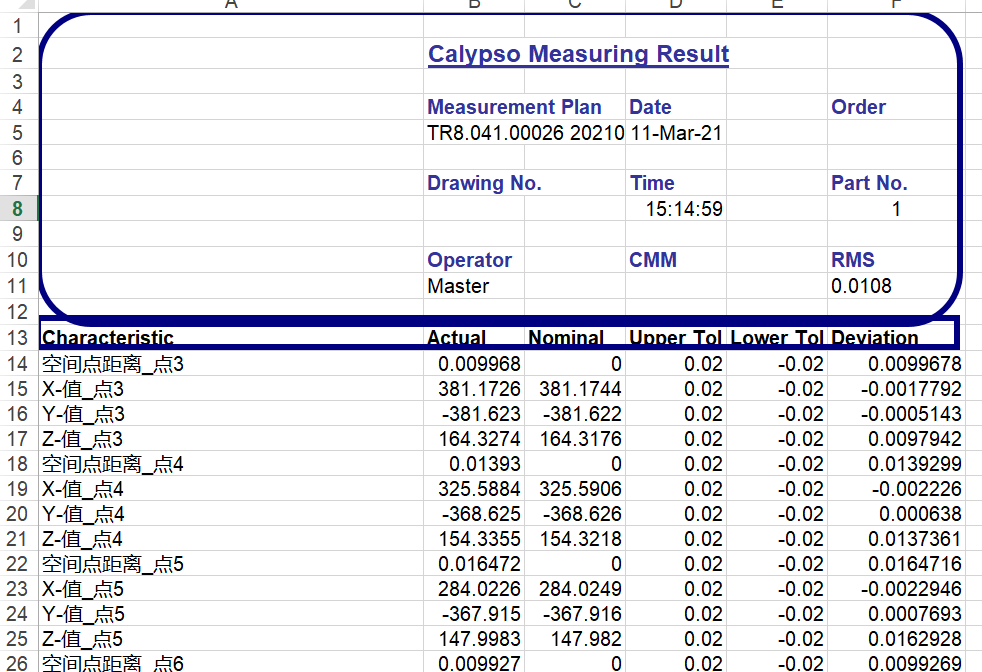Select the Drawing No. label cell
Screen dimensions: 982x672
(484, 183)
